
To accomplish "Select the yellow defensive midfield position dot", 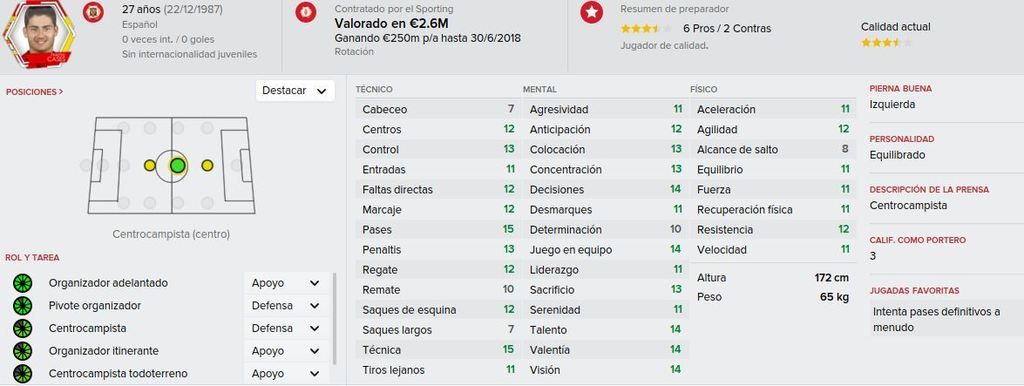I will 150,165.
